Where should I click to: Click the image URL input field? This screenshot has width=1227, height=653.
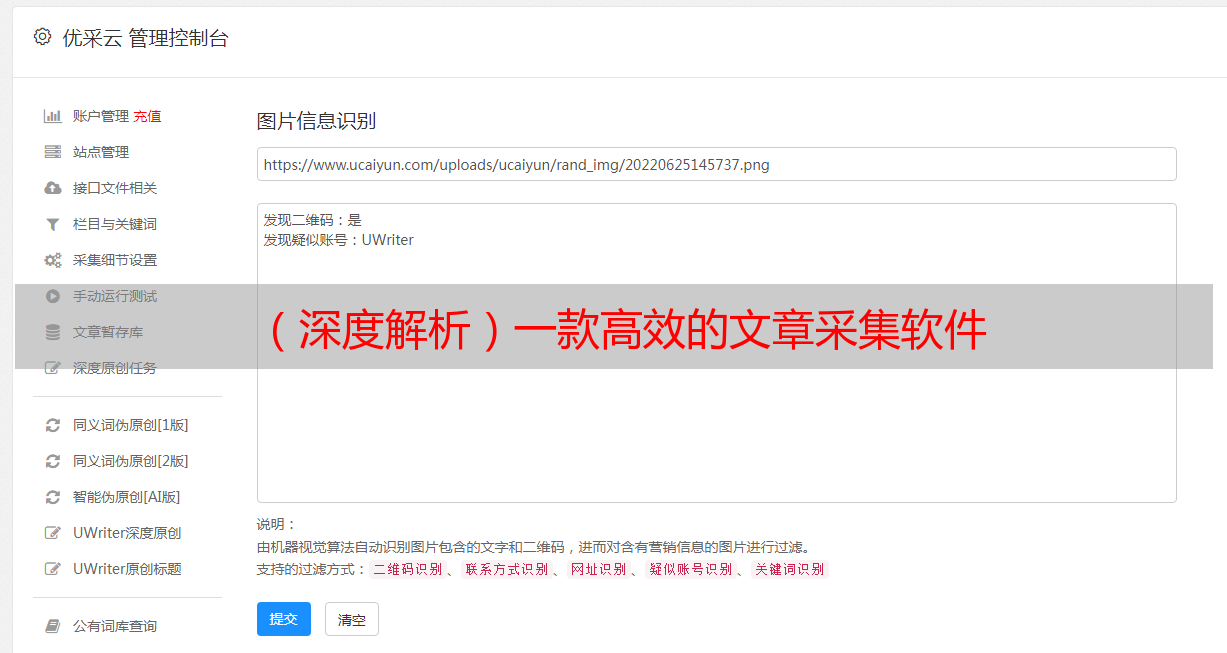coord(716,164)
